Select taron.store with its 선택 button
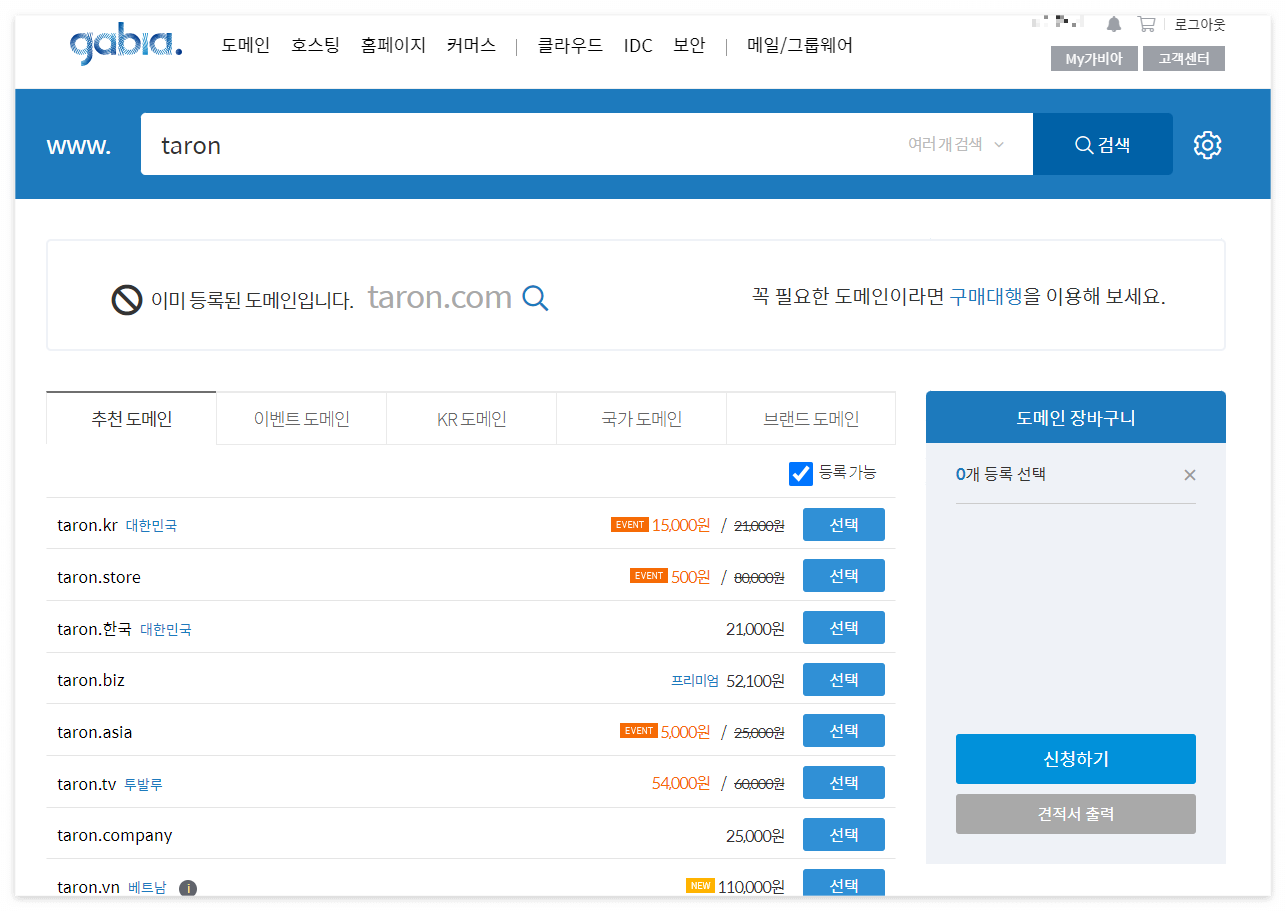Viewport: 1286px width, 911px height. 844,576
